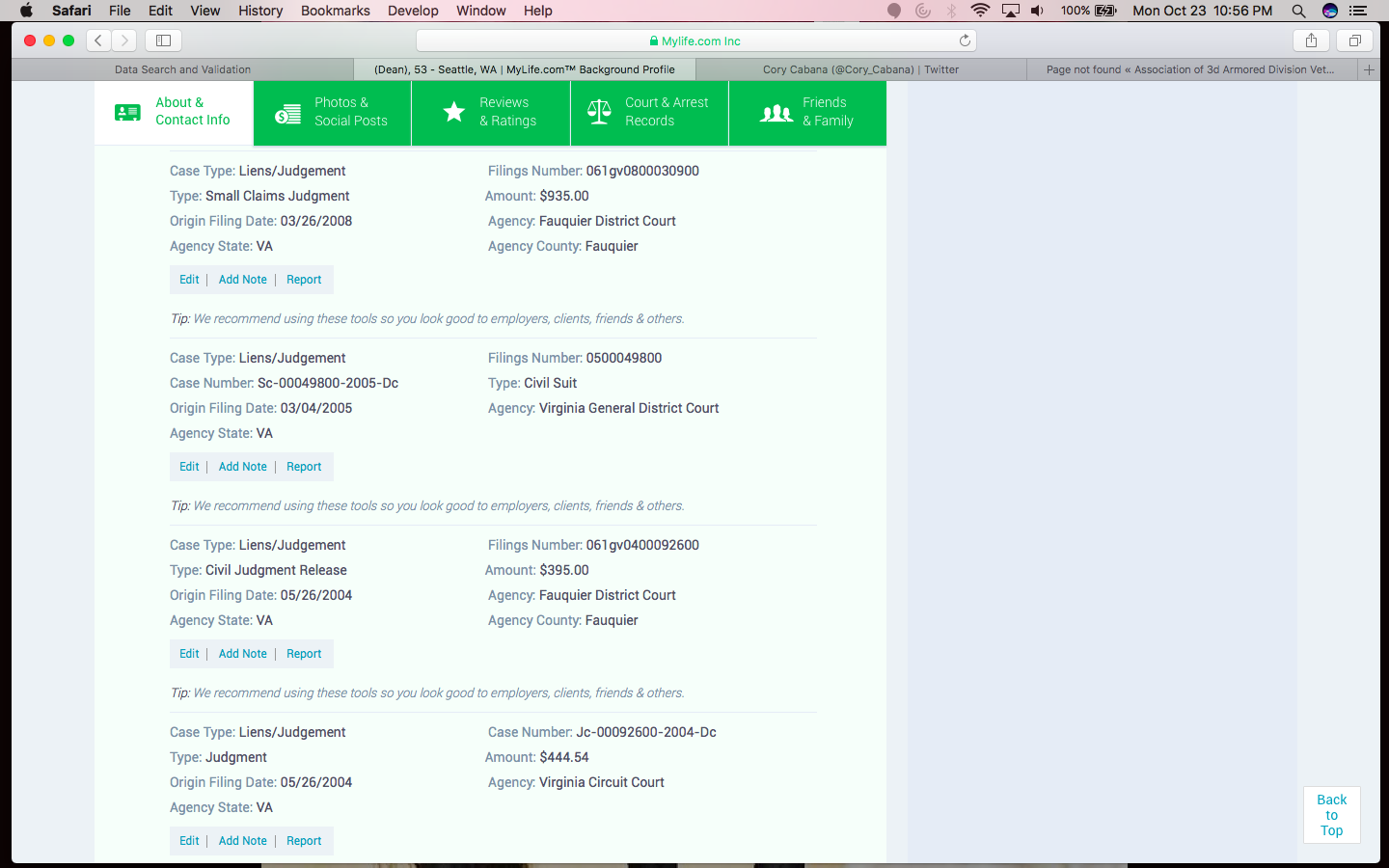The image size is (1389, 868).
Task: Add Note to Civil Judgment Release record
Action: [243, 654]
